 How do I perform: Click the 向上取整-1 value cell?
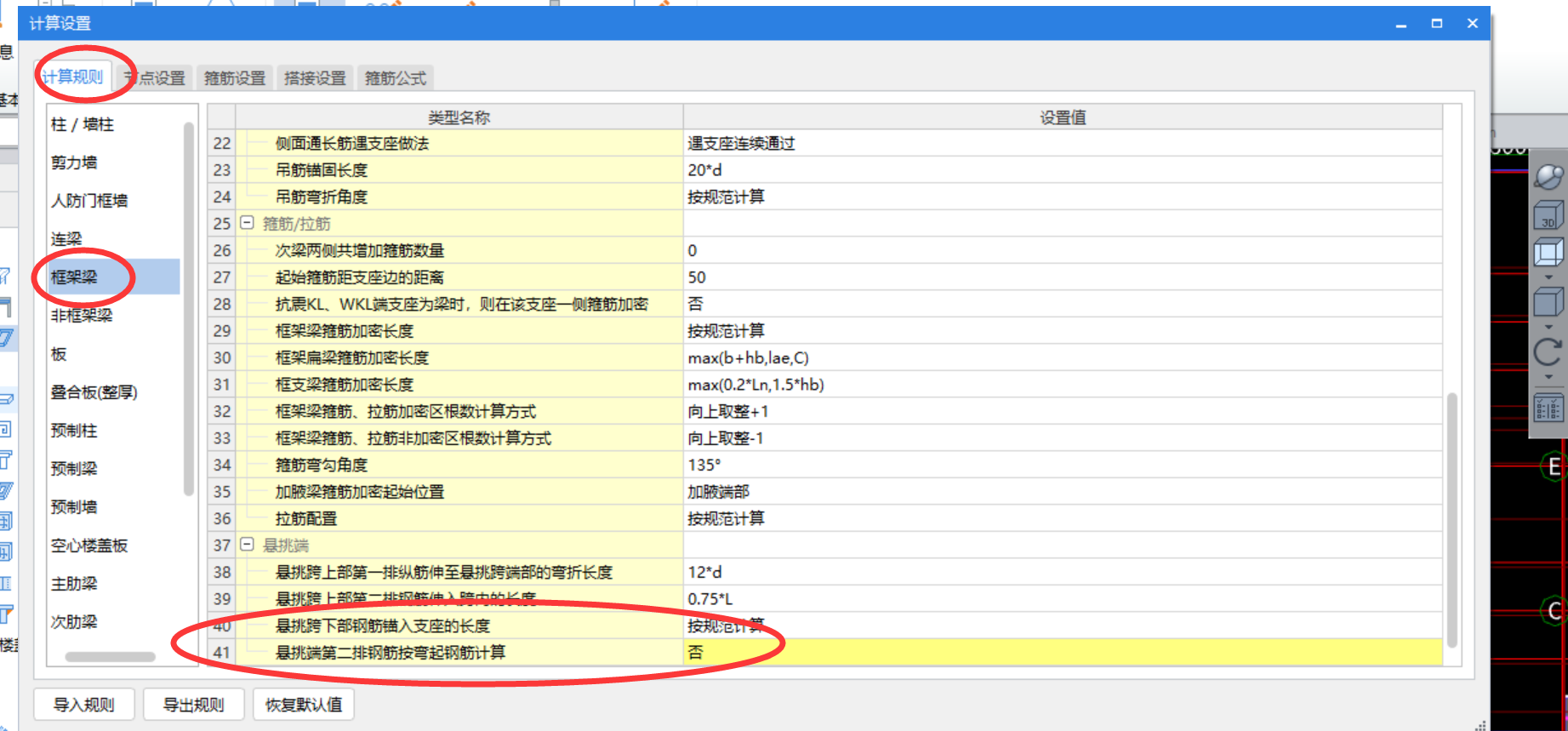pos(1063,438)
